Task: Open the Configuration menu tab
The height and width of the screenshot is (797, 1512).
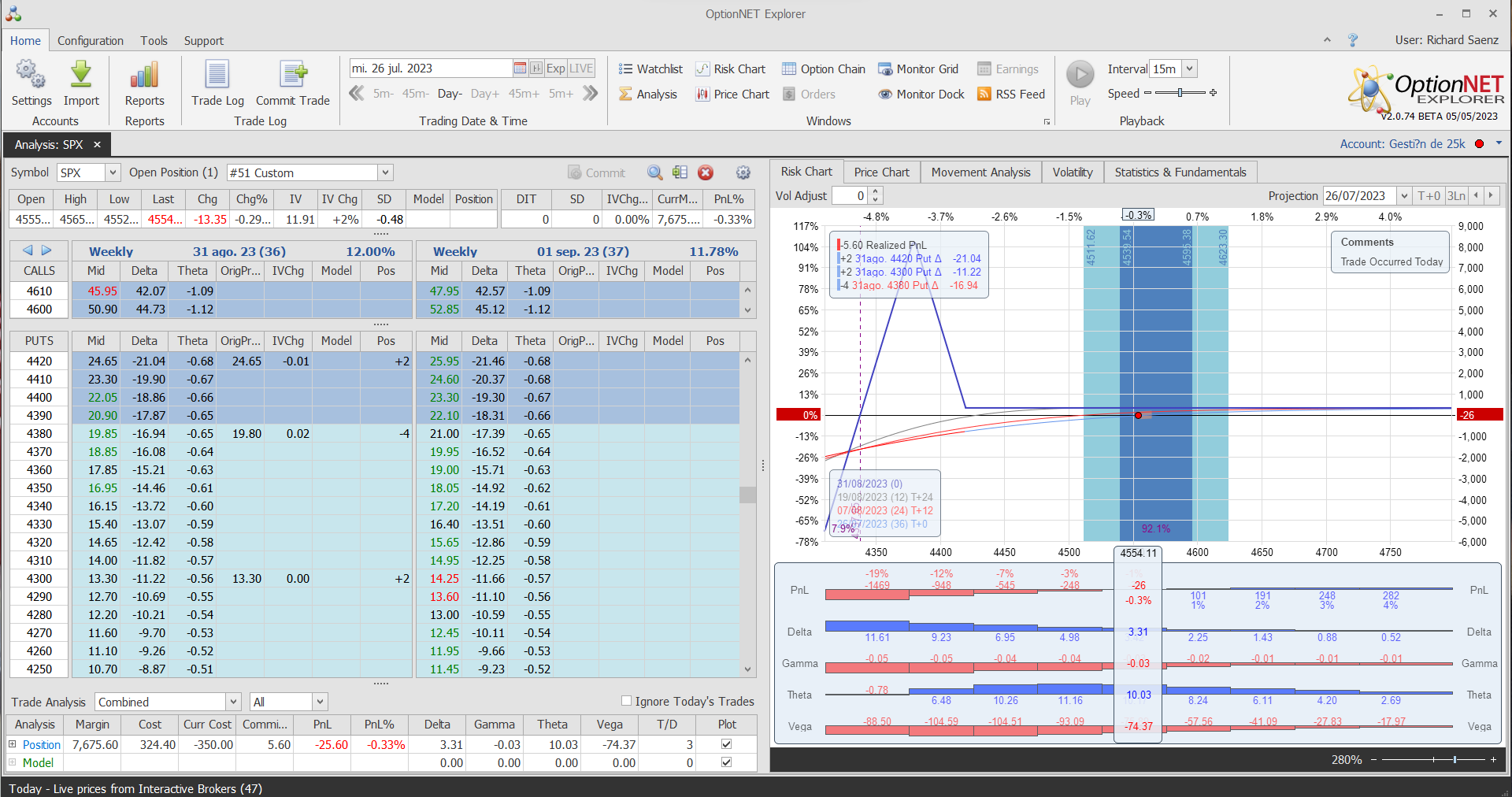Action: point(91,41)
